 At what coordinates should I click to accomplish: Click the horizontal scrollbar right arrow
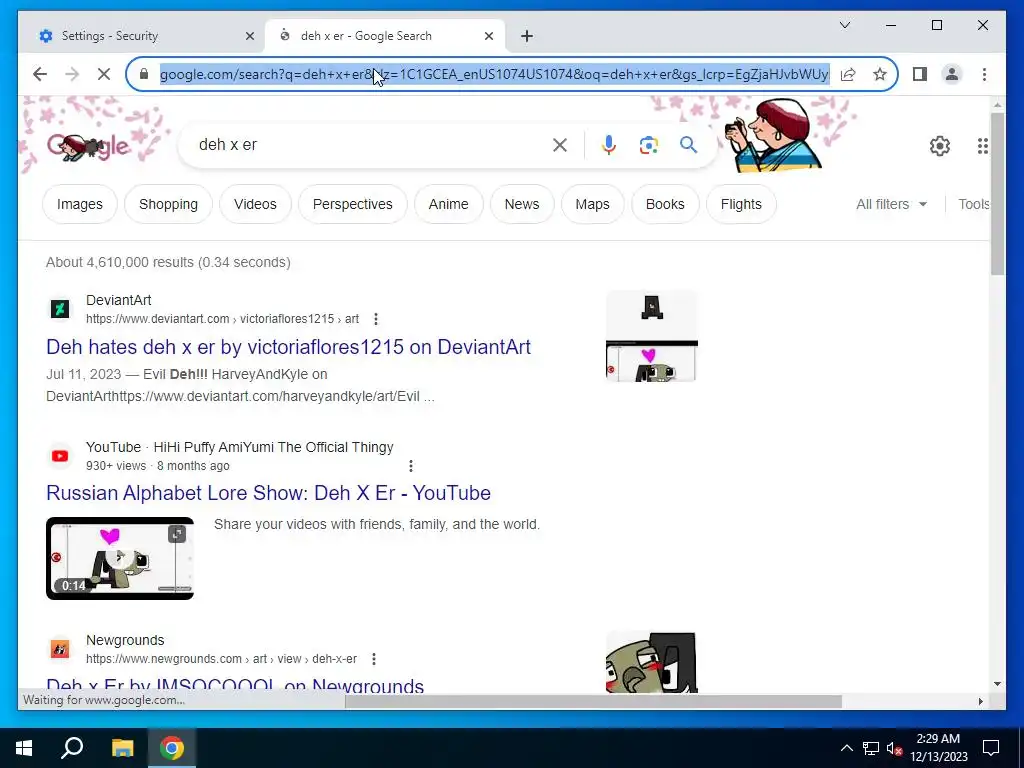tap(980, 701)
